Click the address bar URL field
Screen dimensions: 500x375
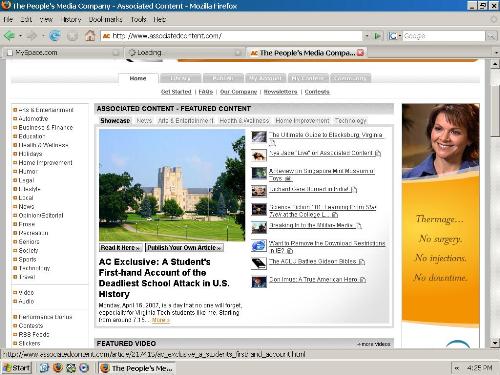tap(231, 36)
